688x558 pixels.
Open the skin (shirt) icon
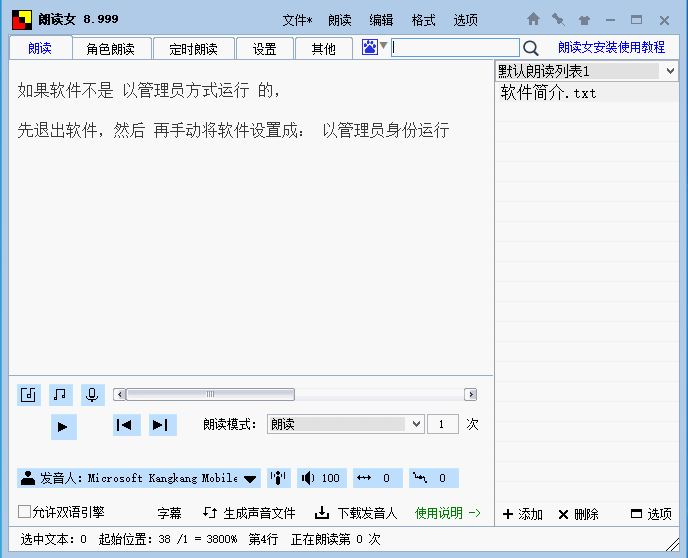coord(584,20)
